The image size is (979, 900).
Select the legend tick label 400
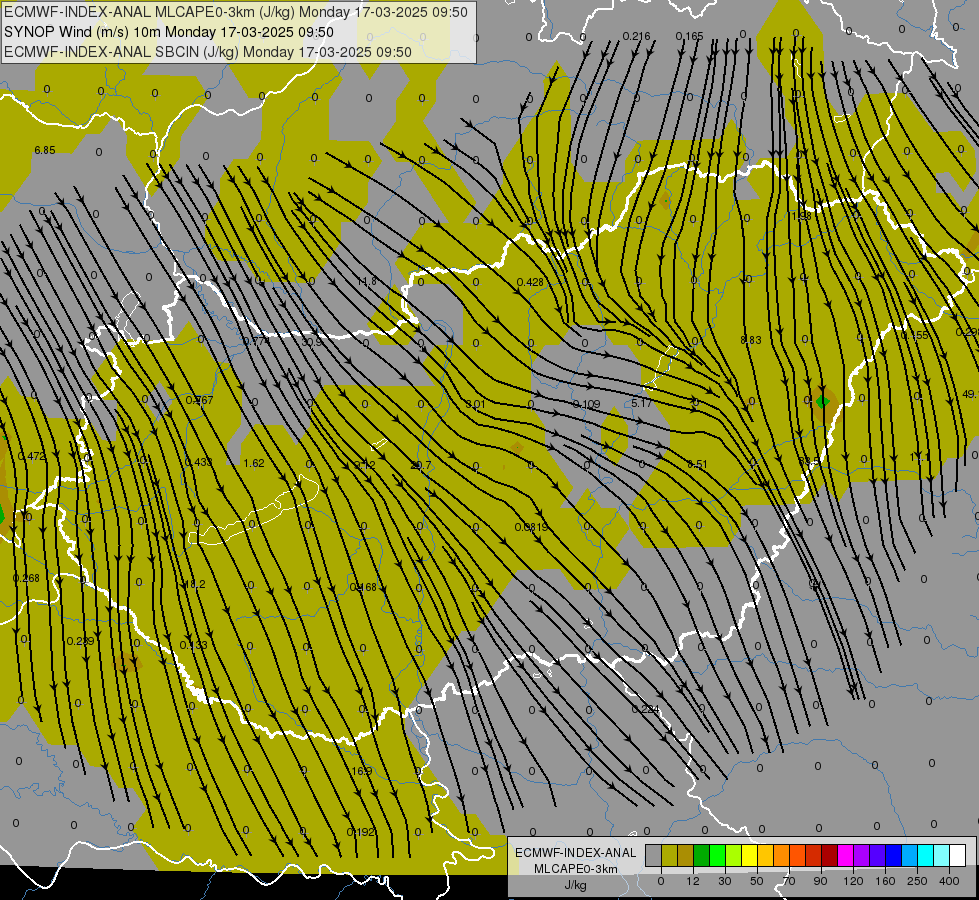click(x=949, y=881)
